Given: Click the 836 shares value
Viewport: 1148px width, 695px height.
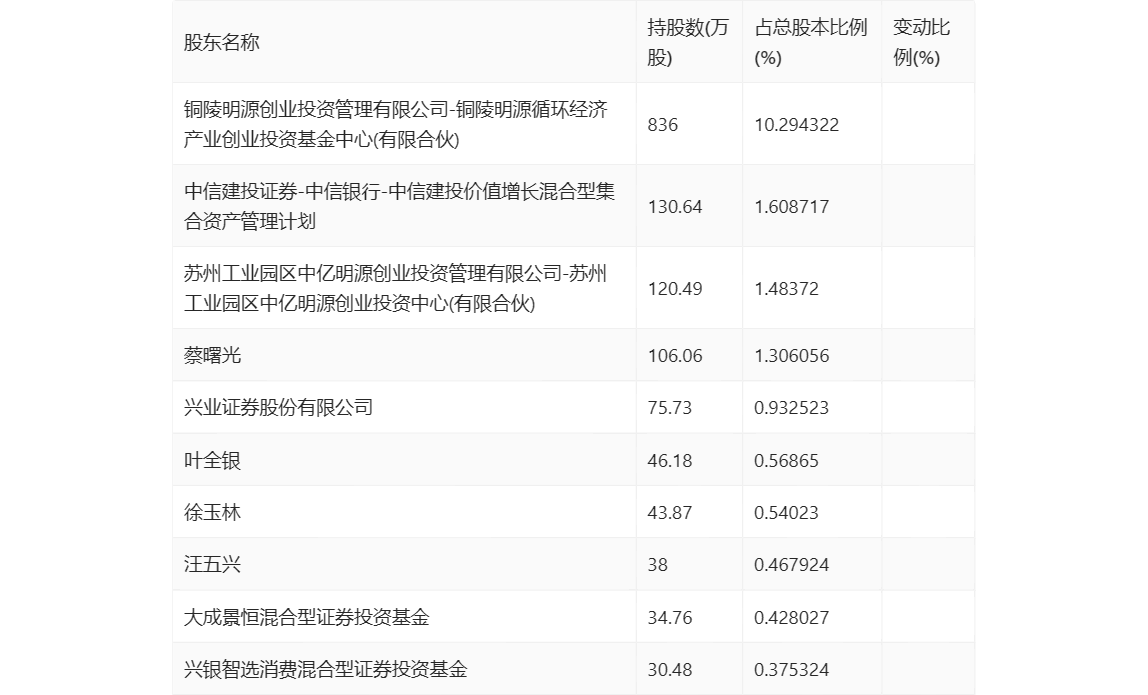Looking at the screenshot, I should coord(663,125).
